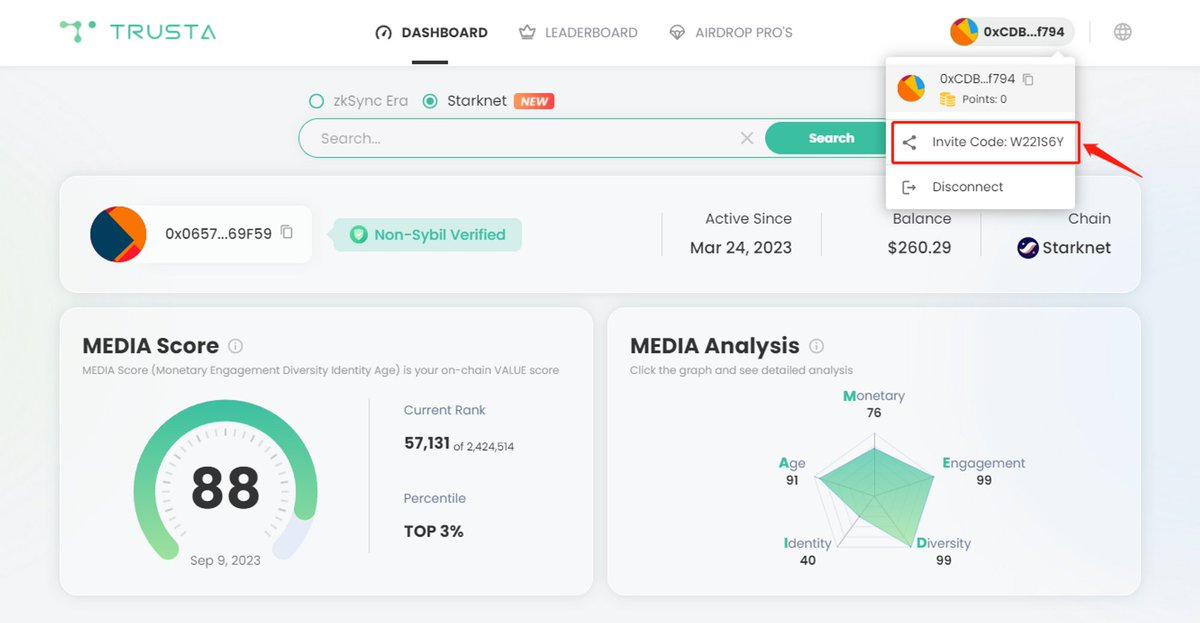Click the green Search button

click(x=831, y=138)
